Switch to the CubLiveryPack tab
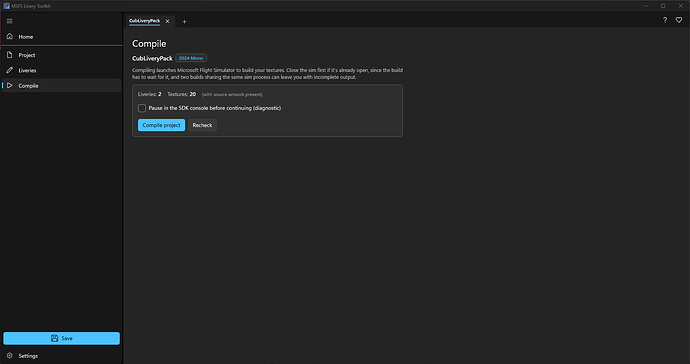 click(144, 21)
